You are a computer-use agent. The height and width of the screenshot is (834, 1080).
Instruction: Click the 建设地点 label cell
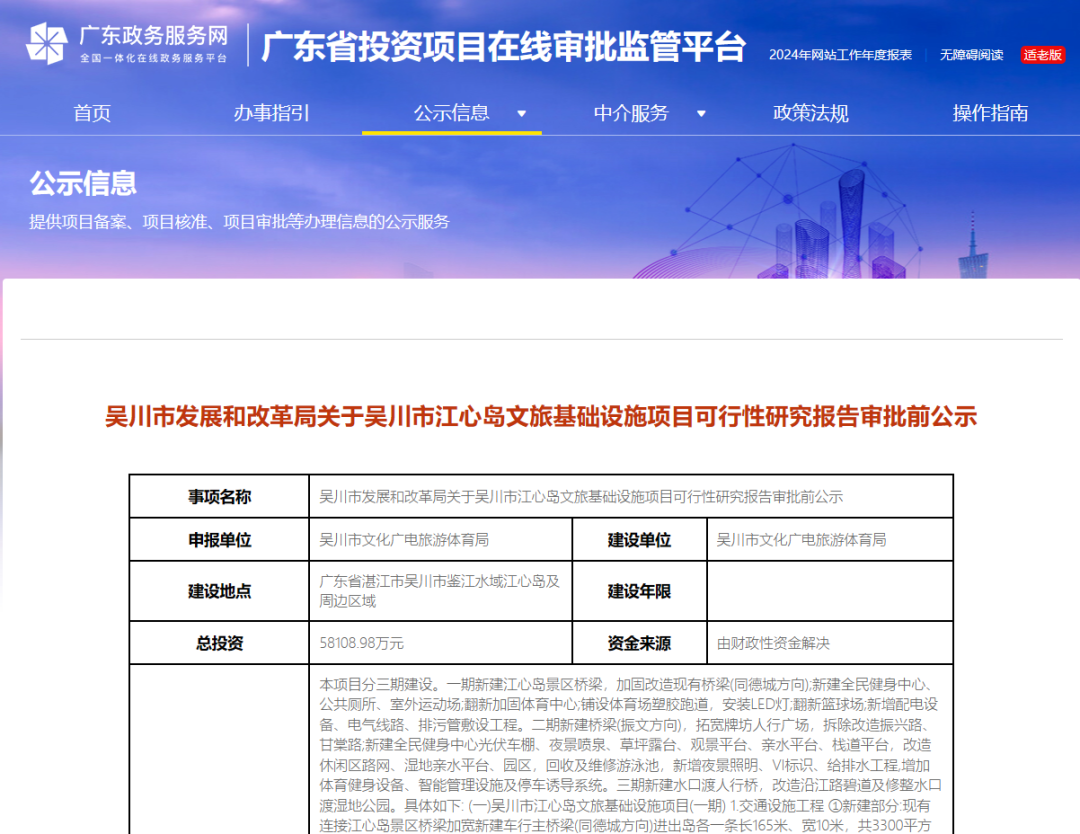coord(219,591)
